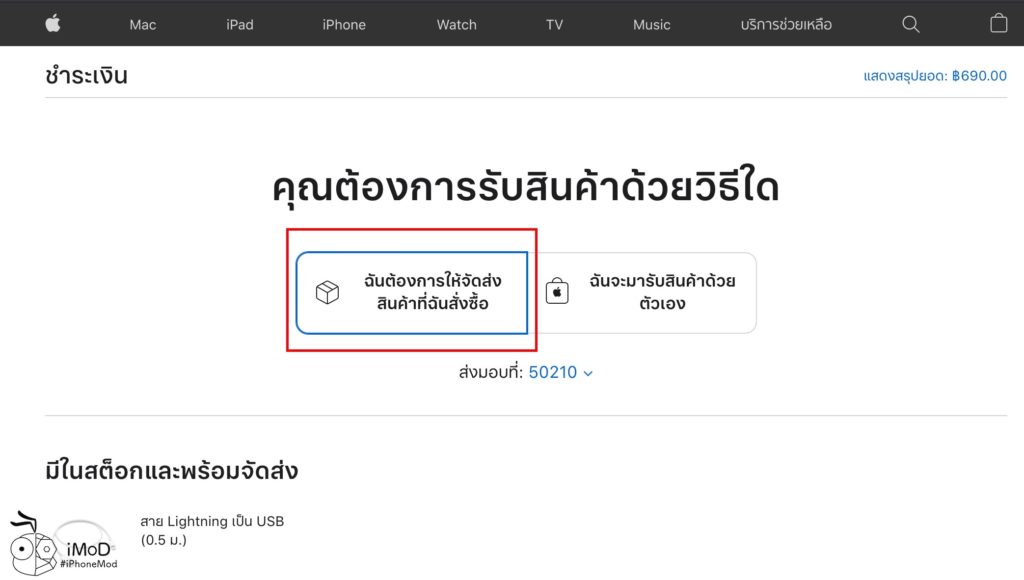This screenshot has width=1024, height=580.
Task: Open the Mac menu item
Action: (143, 24)
